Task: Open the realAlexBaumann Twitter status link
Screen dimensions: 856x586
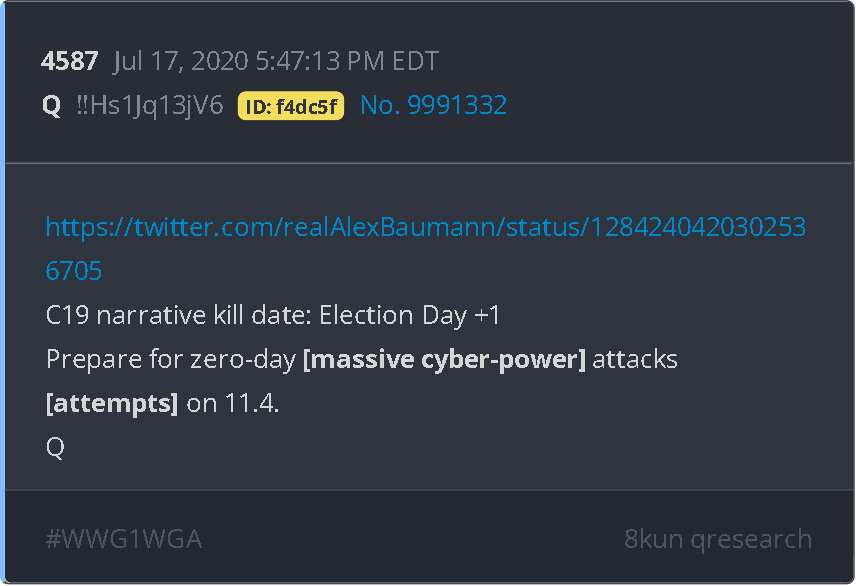Action: coord(426,228)
